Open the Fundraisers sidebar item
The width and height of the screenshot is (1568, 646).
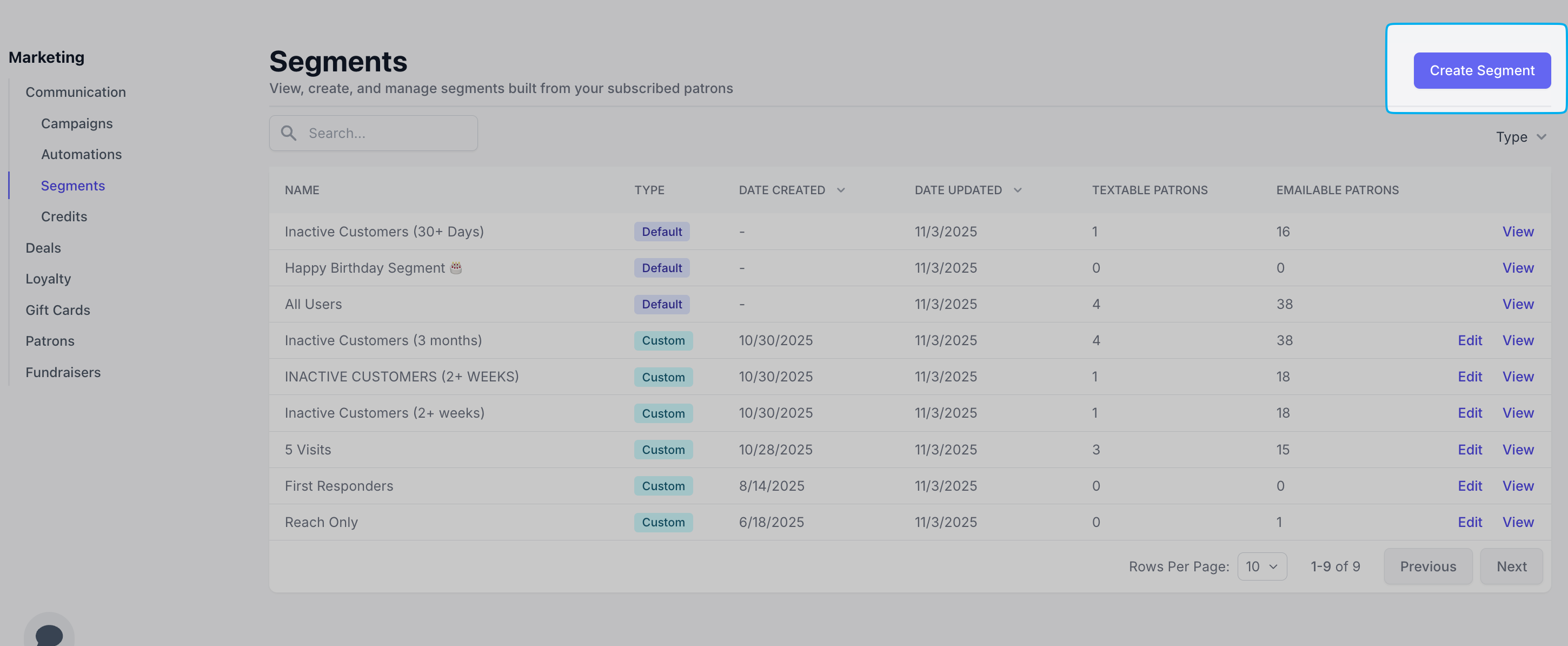(63, 372)
